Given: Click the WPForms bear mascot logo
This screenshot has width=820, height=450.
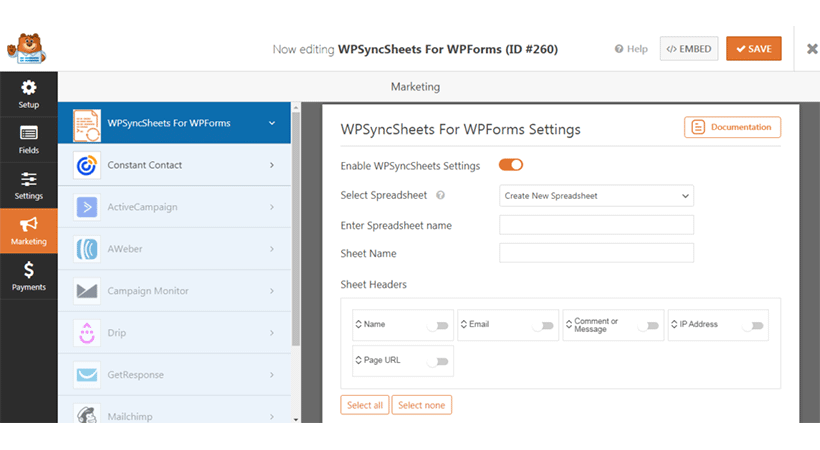Looking at the screenshot, I should [27, 49].
